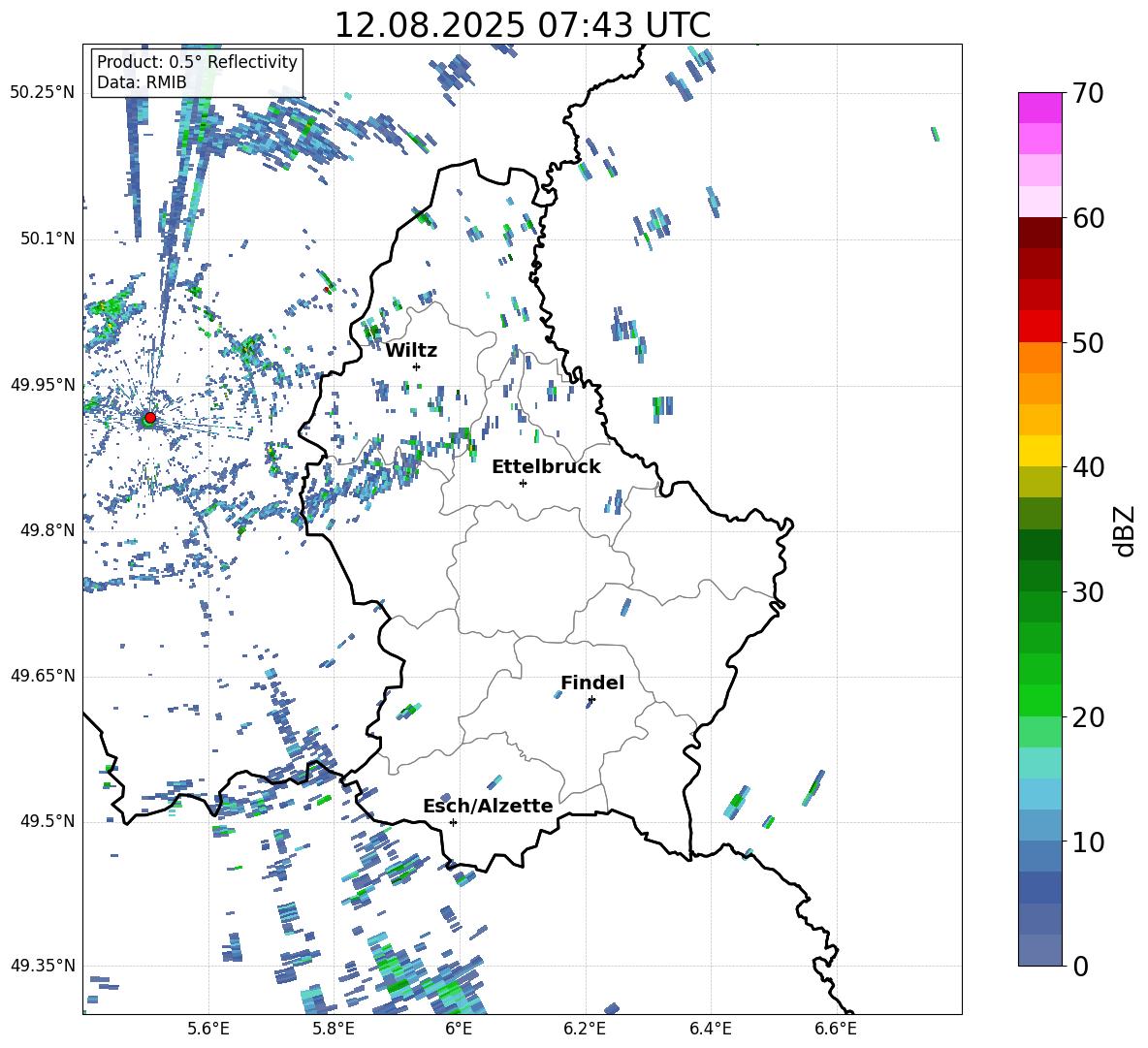The image size is (1148, 1048).
Task: Click the Data: RMIB text
Action: tap(142, 82)
